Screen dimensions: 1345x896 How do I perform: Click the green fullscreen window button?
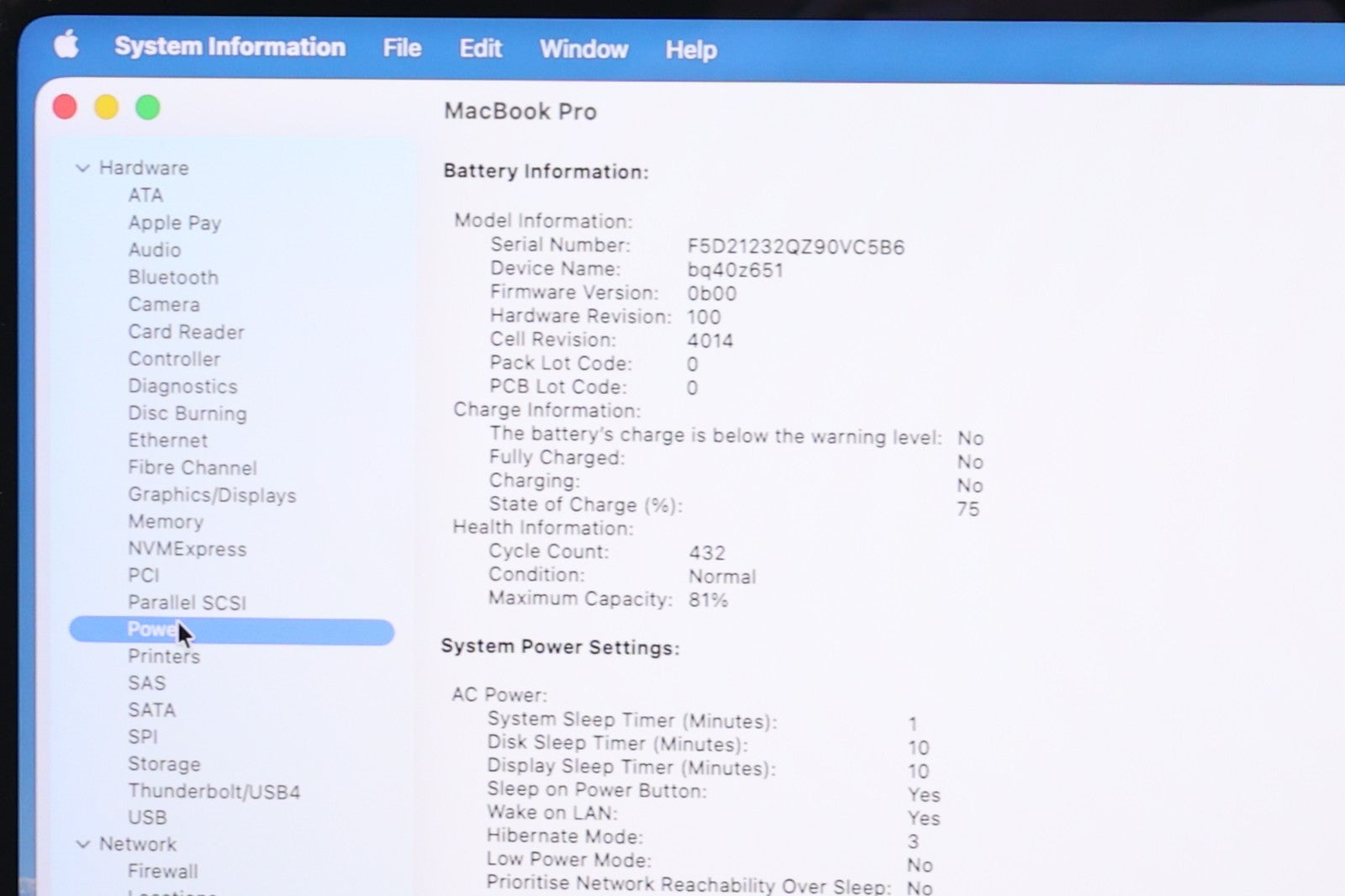point(148,108)
